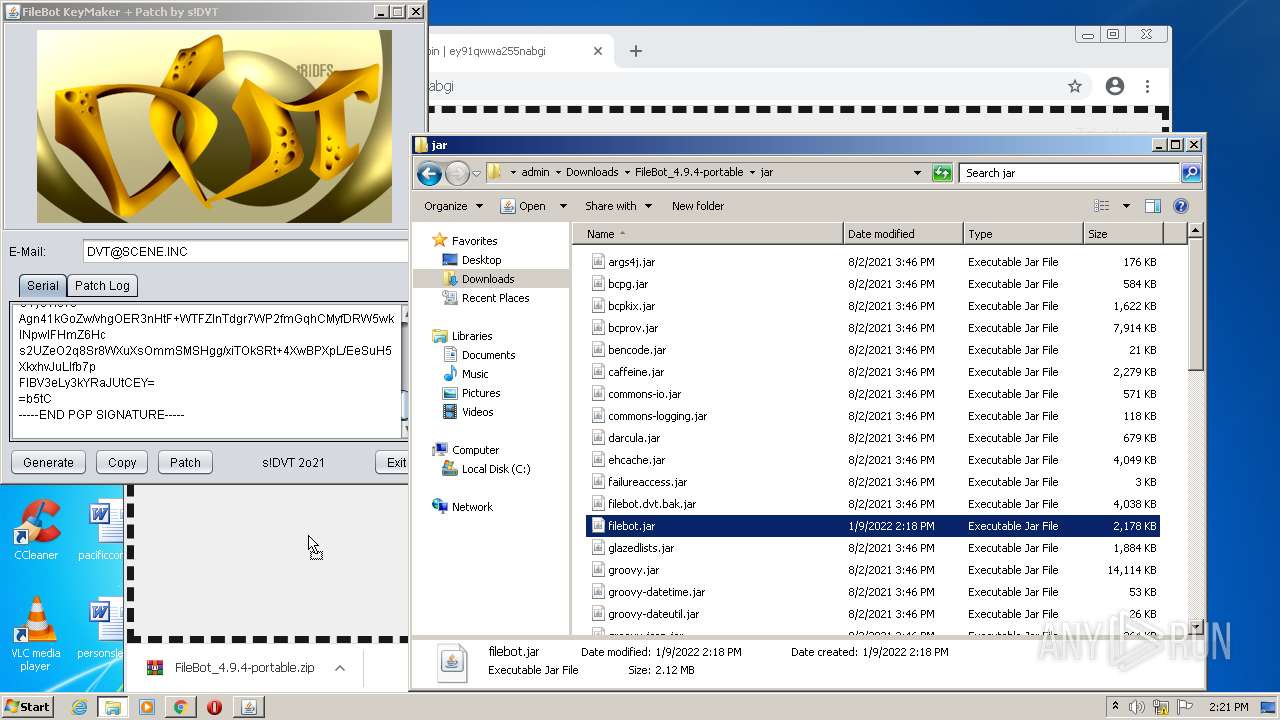
Task: Expand the address bar history dropdown
Action: (917, 173)
